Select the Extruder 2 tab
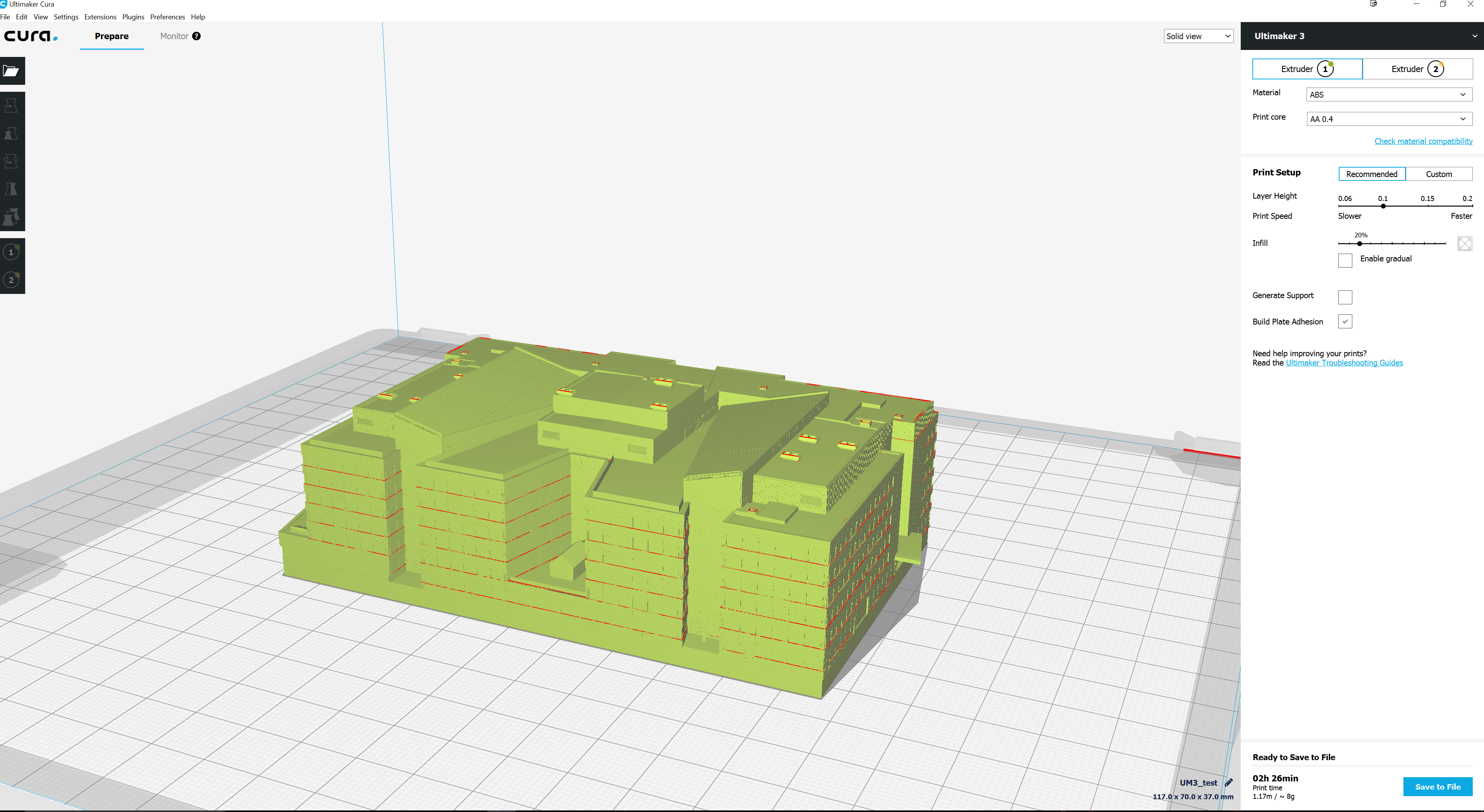This screenshot has height=812, width=1484. pos(1418,69)
